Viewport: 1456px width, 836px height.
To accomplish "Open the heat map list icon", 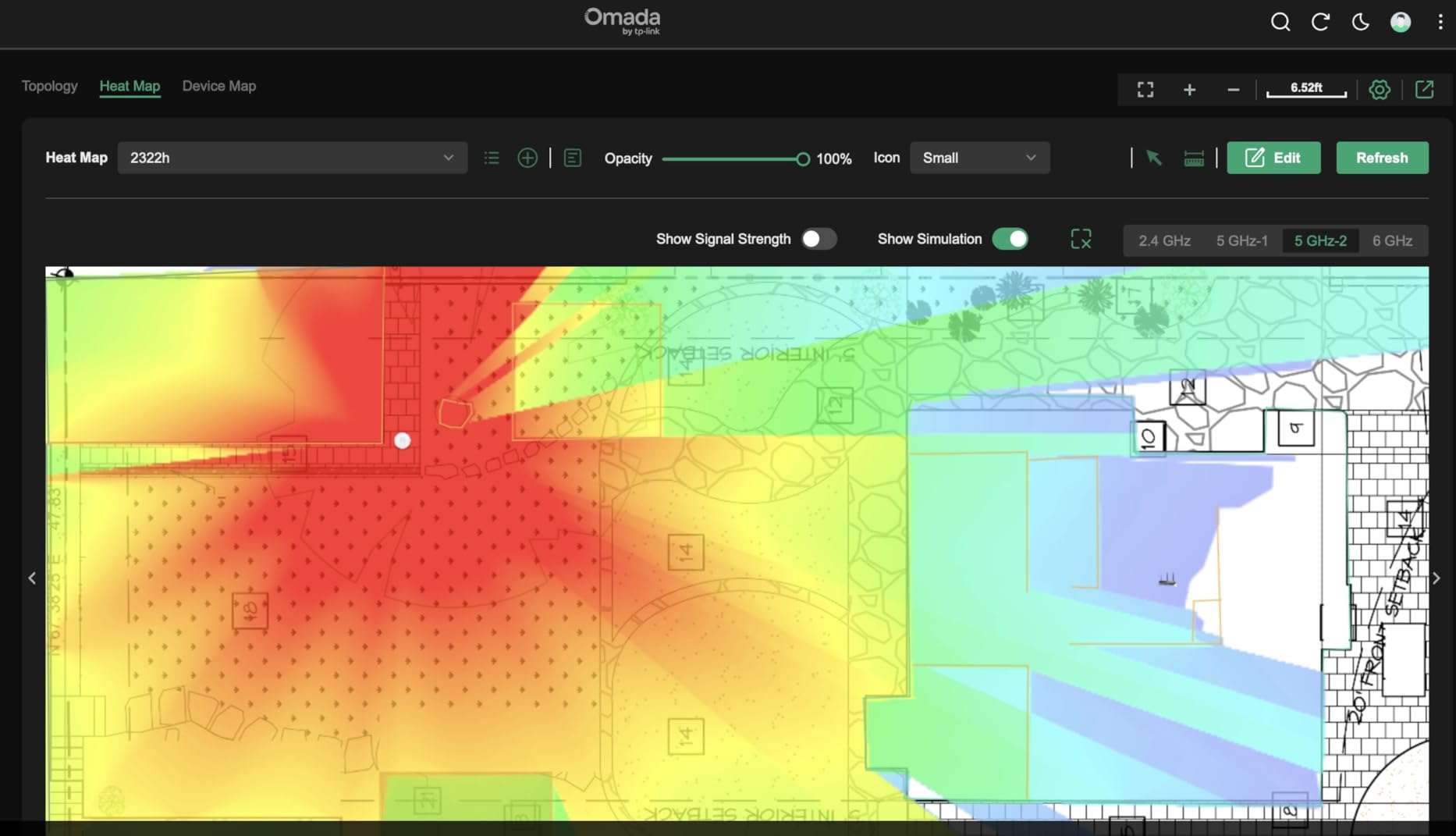I will pos(492,158).
